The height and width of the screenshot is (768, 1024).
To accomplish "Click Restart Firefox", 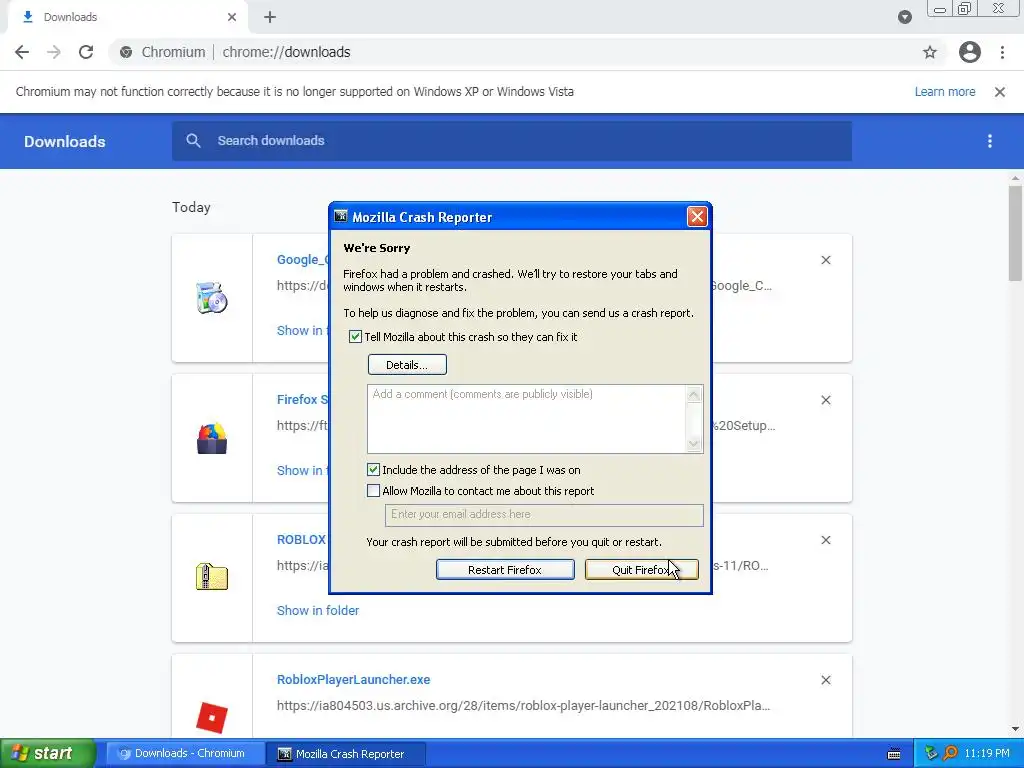I will [x=505, y=569].
